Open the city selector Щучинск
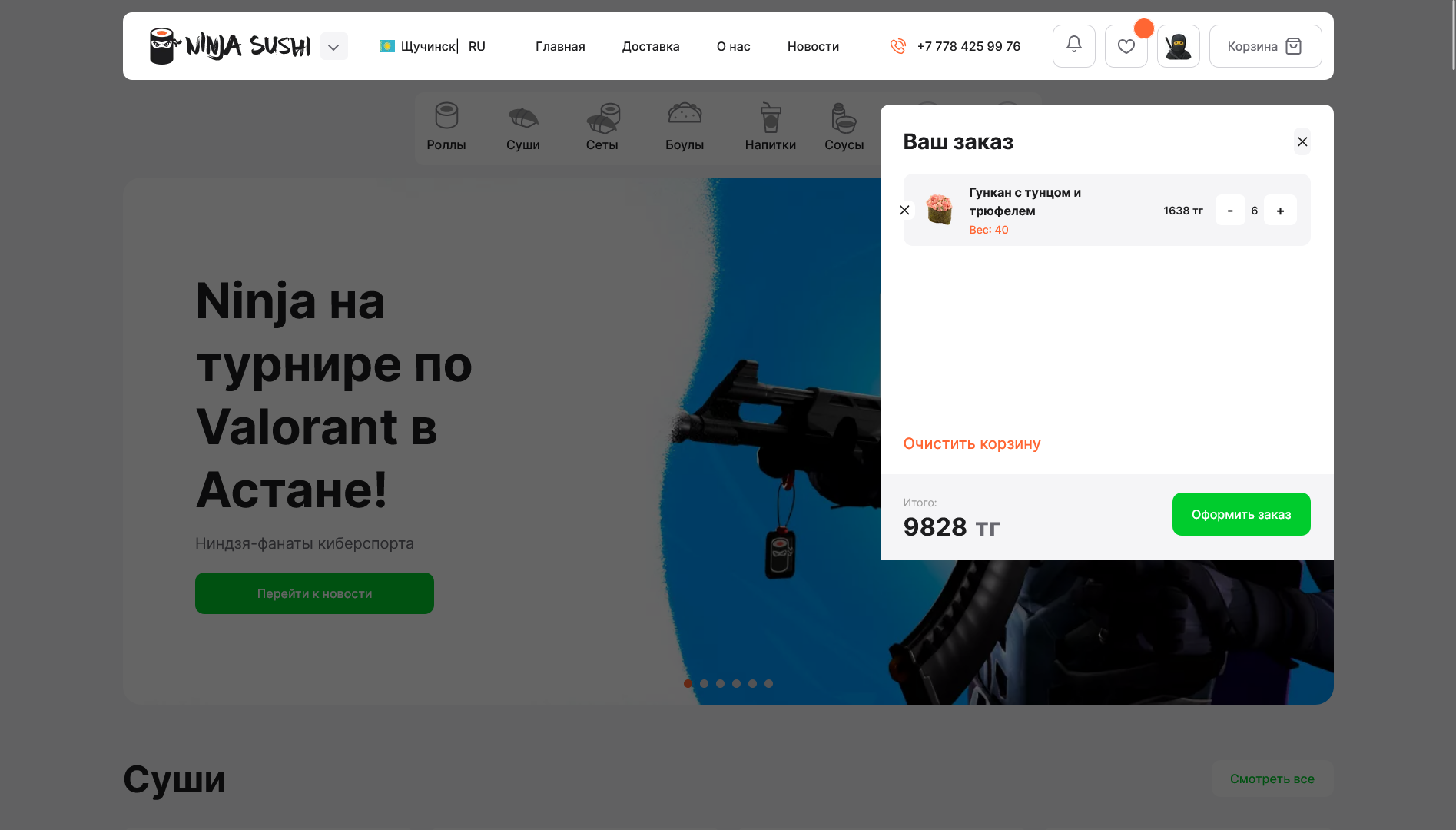 tap(417, 46)
